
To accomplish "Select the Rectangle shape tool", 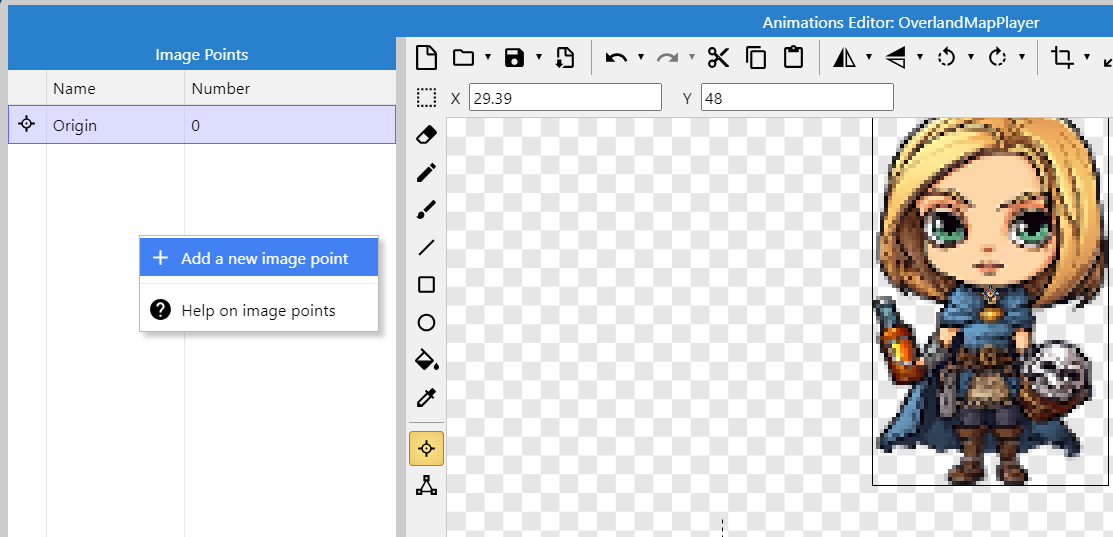I will click(x=426, y=284).
